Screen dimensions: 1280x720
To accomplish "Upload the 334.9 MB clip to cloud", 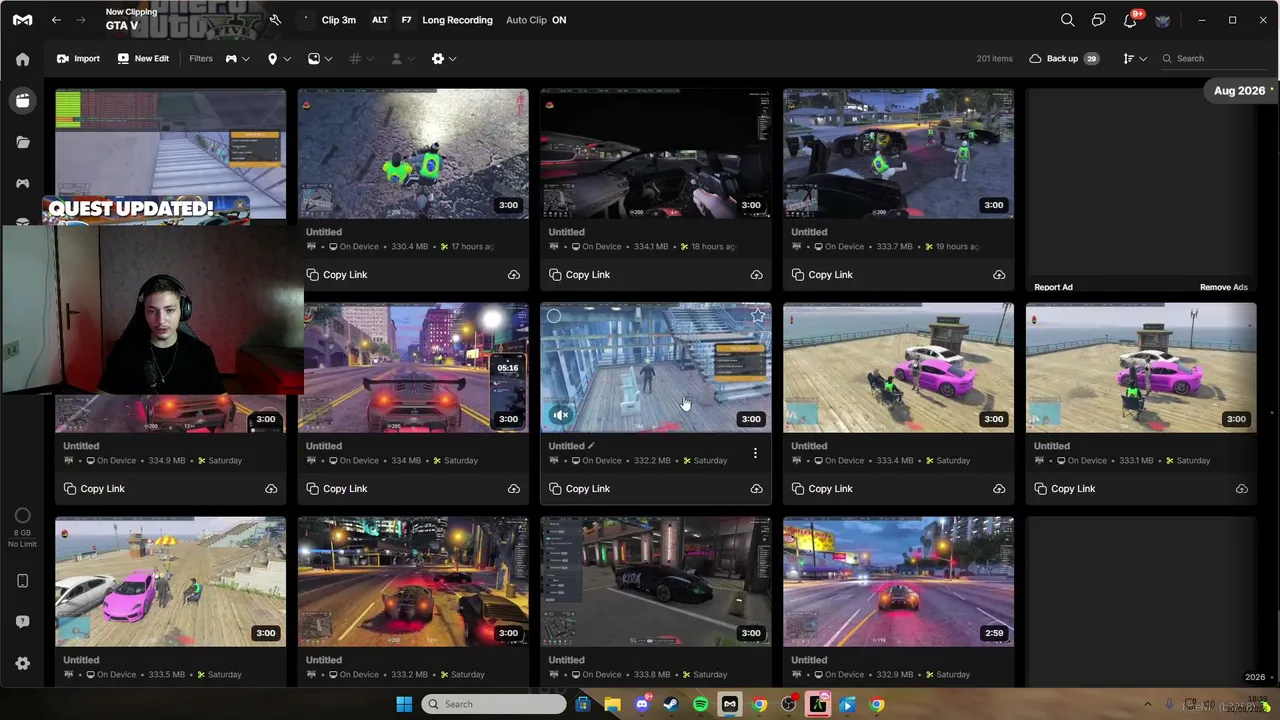I will (x=271, y=489).
